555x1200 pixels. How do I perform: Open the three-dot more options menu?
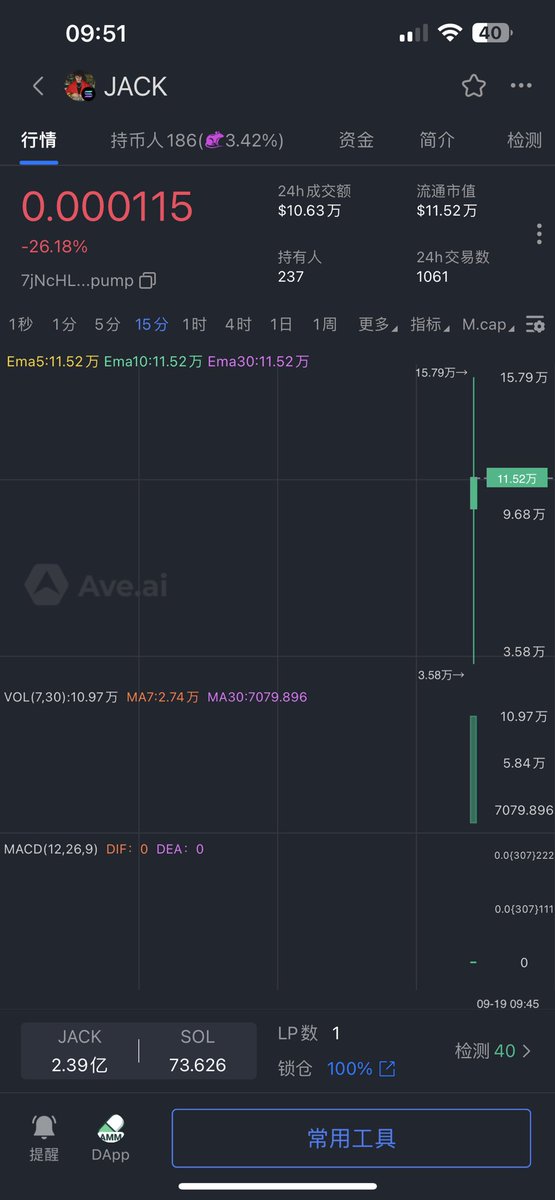(521, 86)
